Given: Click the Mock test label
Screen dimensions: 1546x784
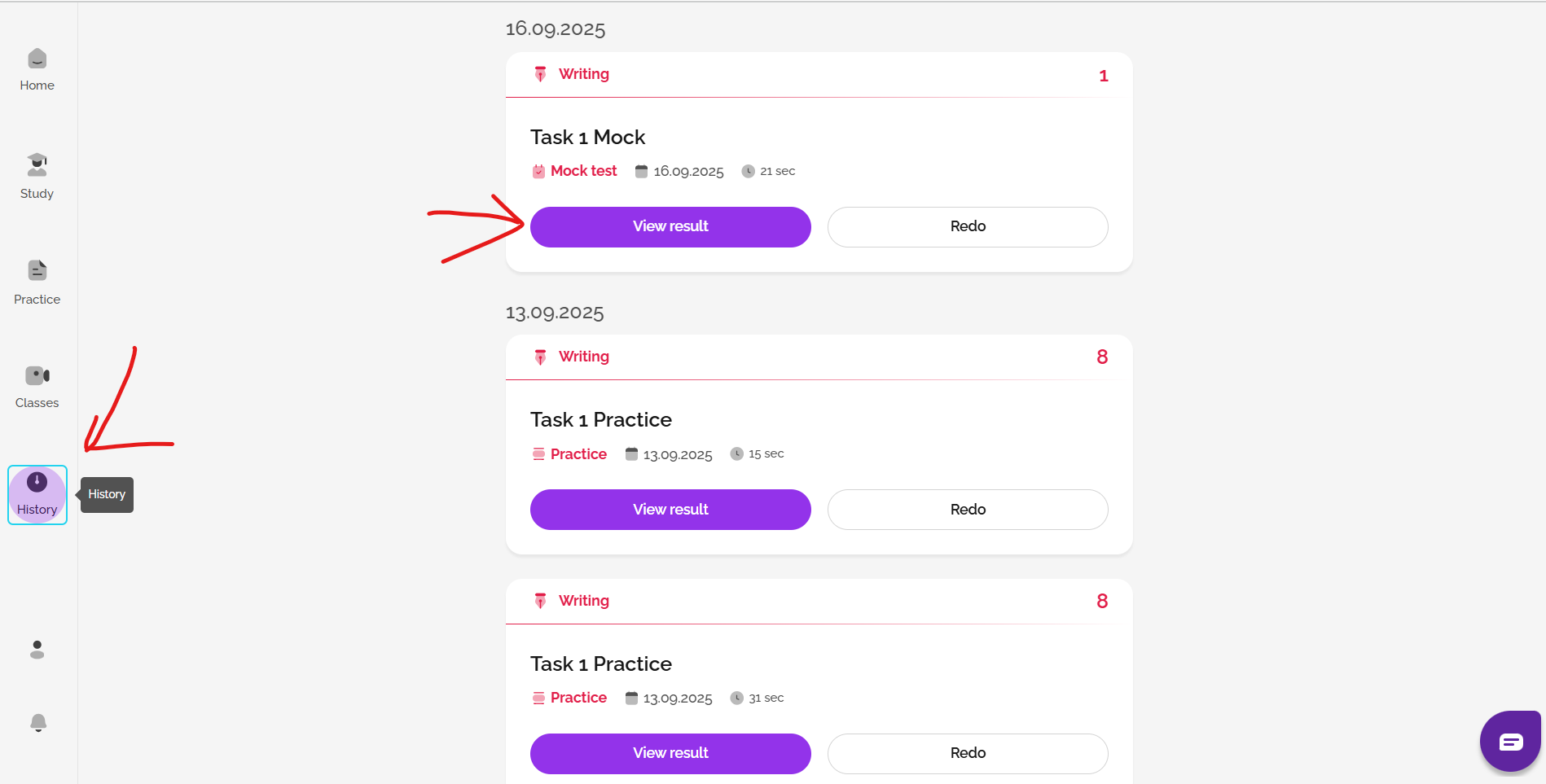Looking at the screenshot, I should click(x=583, y=171).
